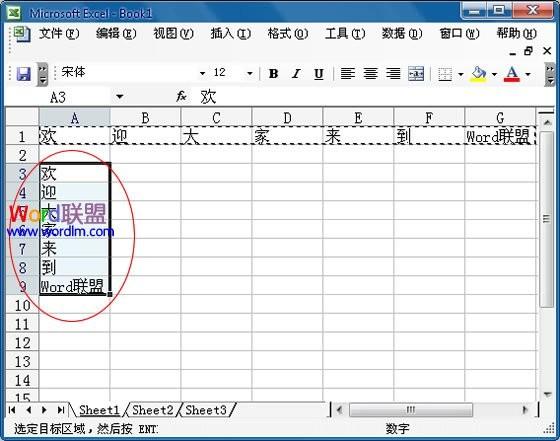Open the 数据(D) menu
Viewport: 560px width, 441px height.
[x=402, y=34]
